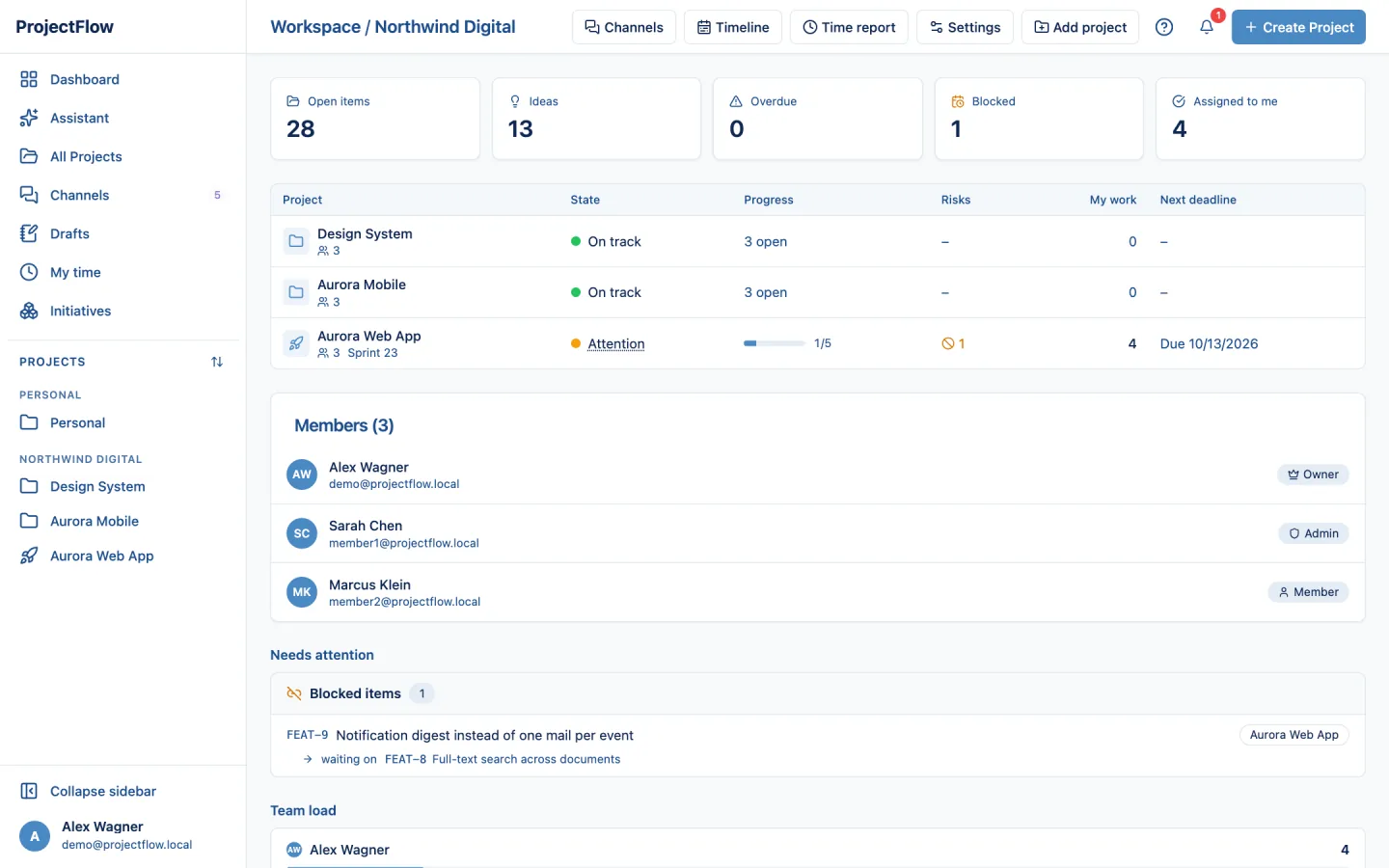
Task: Open the Blocked summary card
Action: tap(1039, 119)
